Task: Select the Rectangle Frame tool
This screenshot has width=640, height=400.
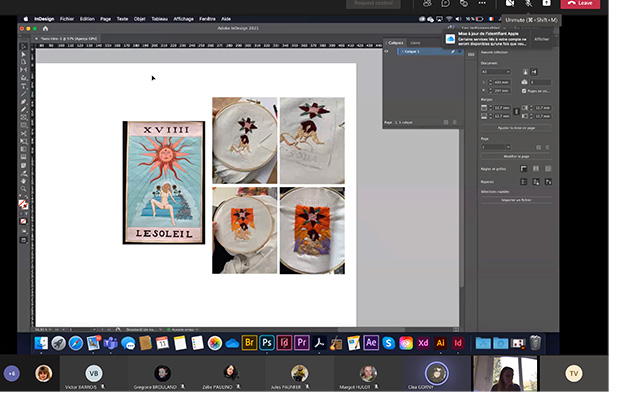Action: (24, 117)
